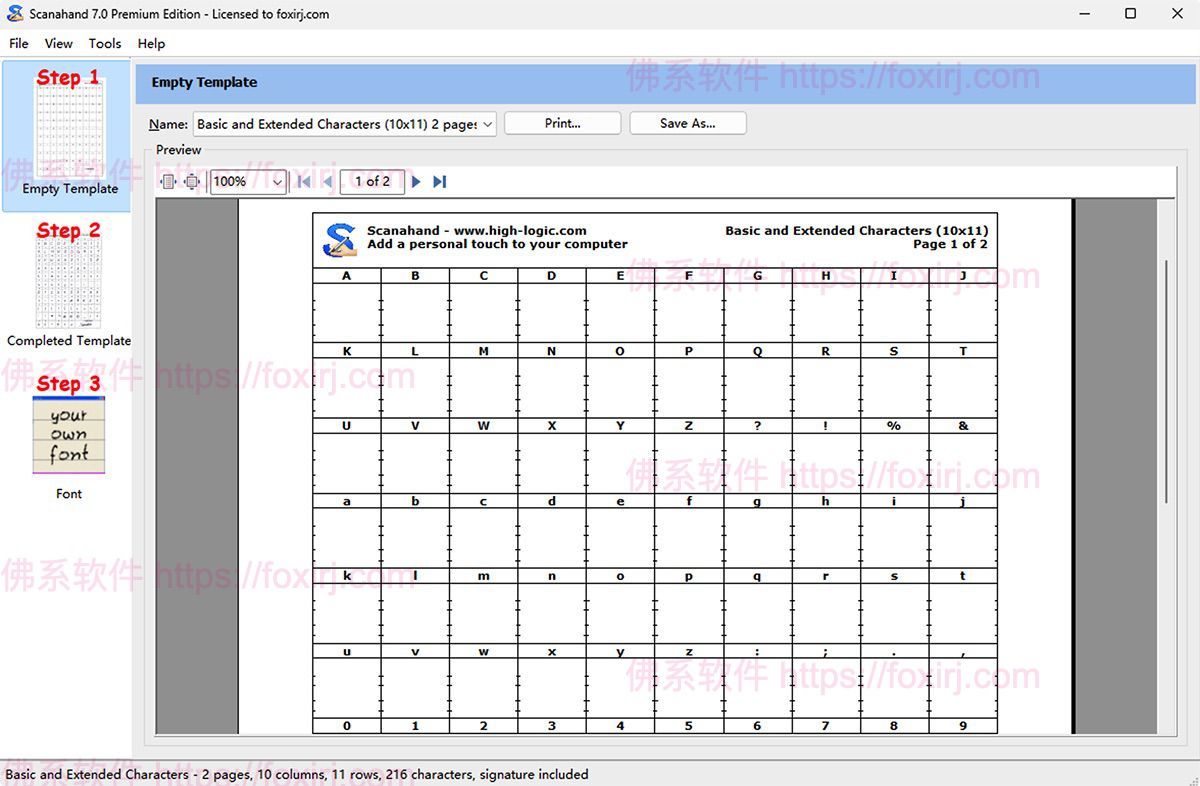This screenshot has width=1200, height=786.
Task: Advance to the next preview page
Action: 417,181
